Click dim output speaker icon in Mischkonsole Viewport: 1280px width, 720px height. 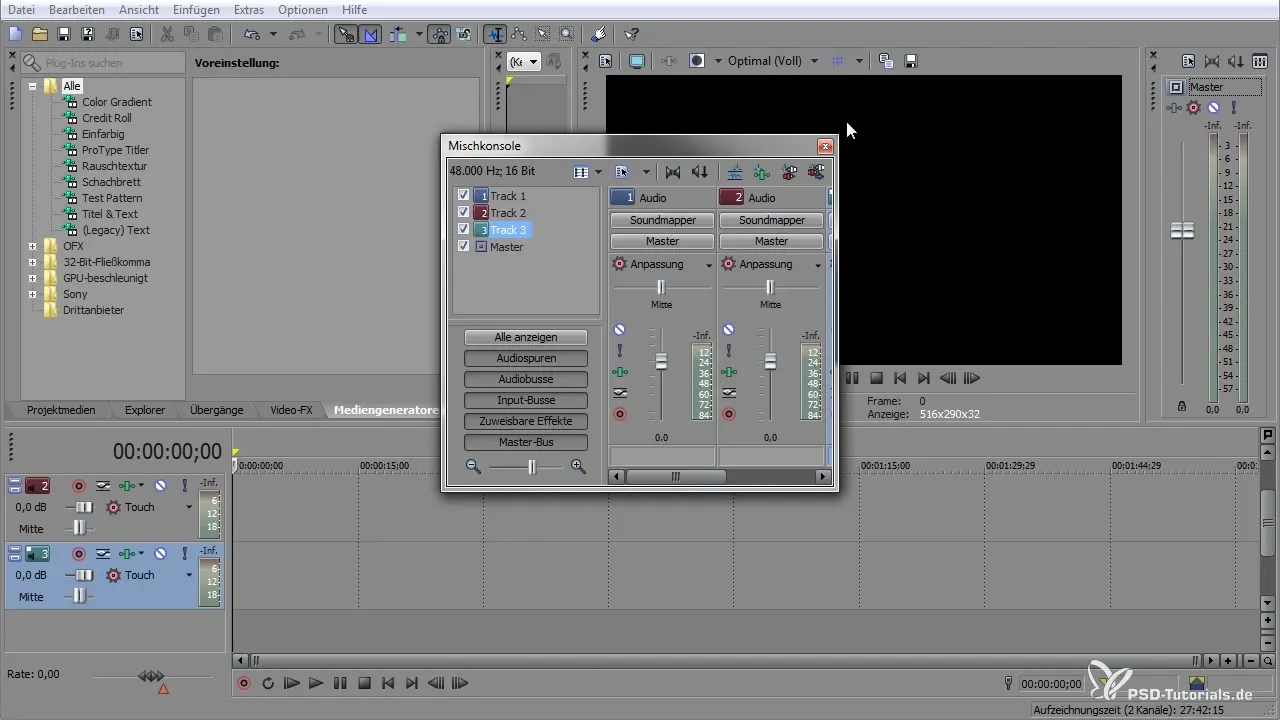pyautogui.click(x=700, y=172)
